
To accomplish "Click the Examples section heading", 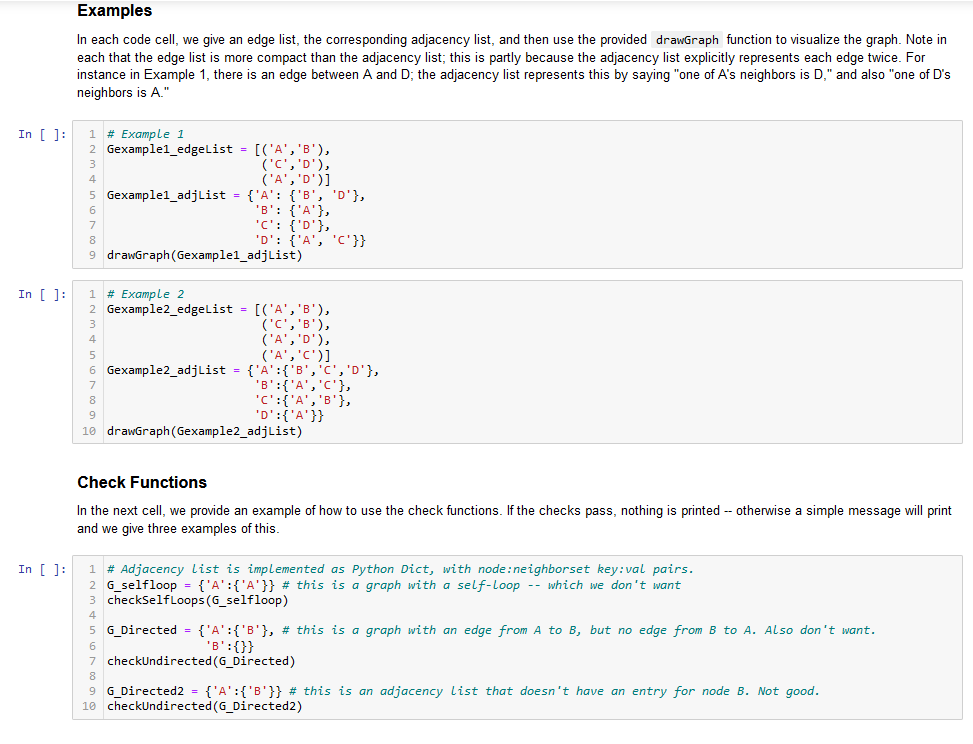I will pyautogui.click(x=113, y=11).
